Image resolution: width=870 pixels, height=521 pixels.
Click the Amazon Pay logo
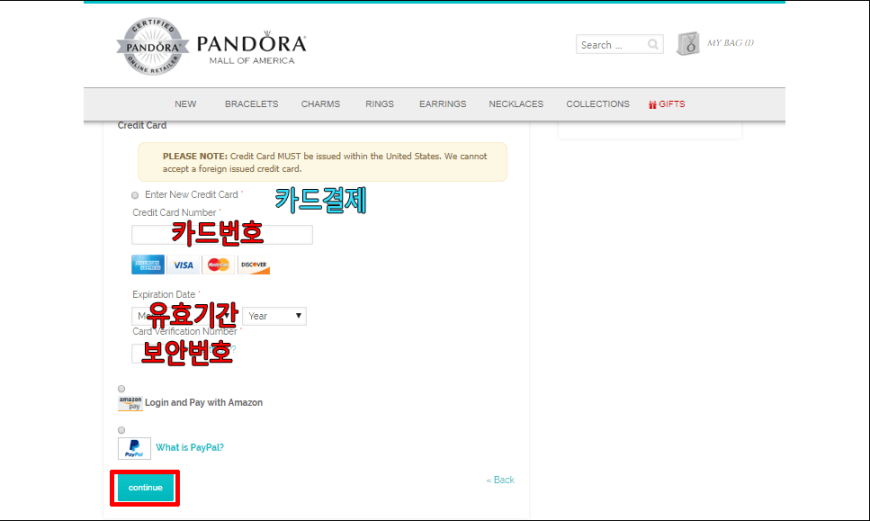pos(130,403)
